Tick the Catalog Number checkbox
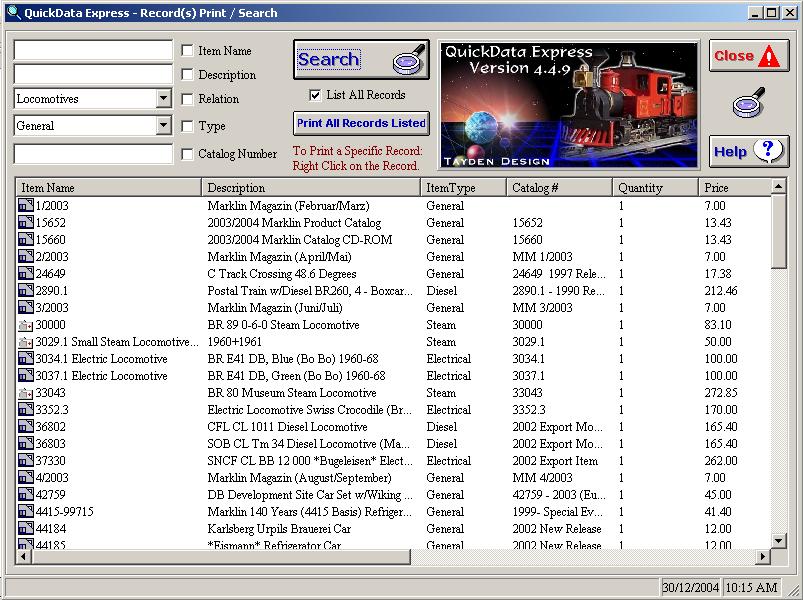 (x=188, y=154)
